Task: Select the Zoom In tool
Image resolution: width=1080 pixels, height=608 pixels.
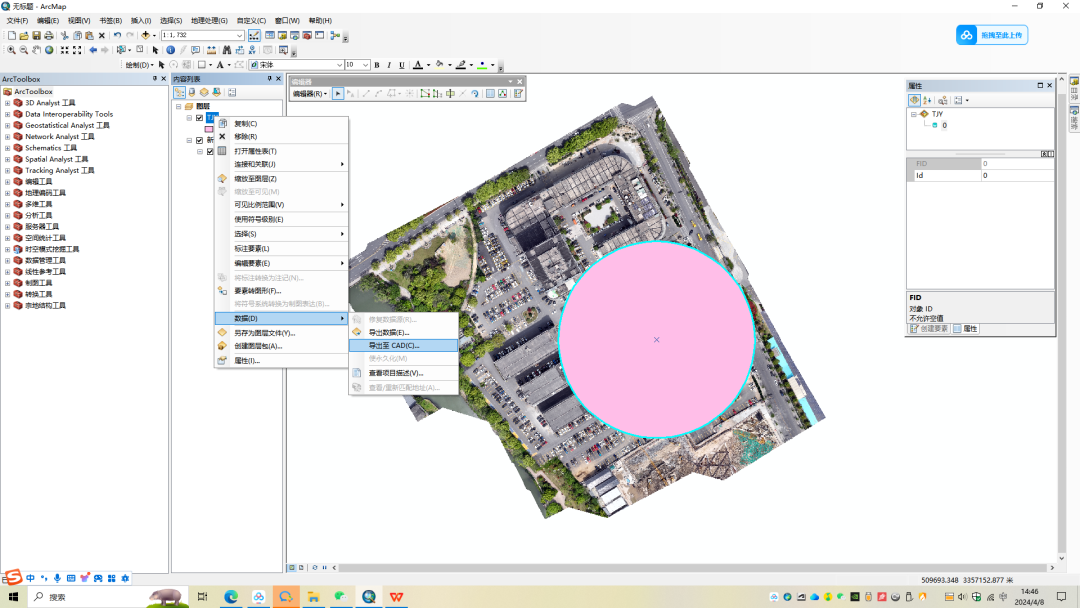Action: 11,50
